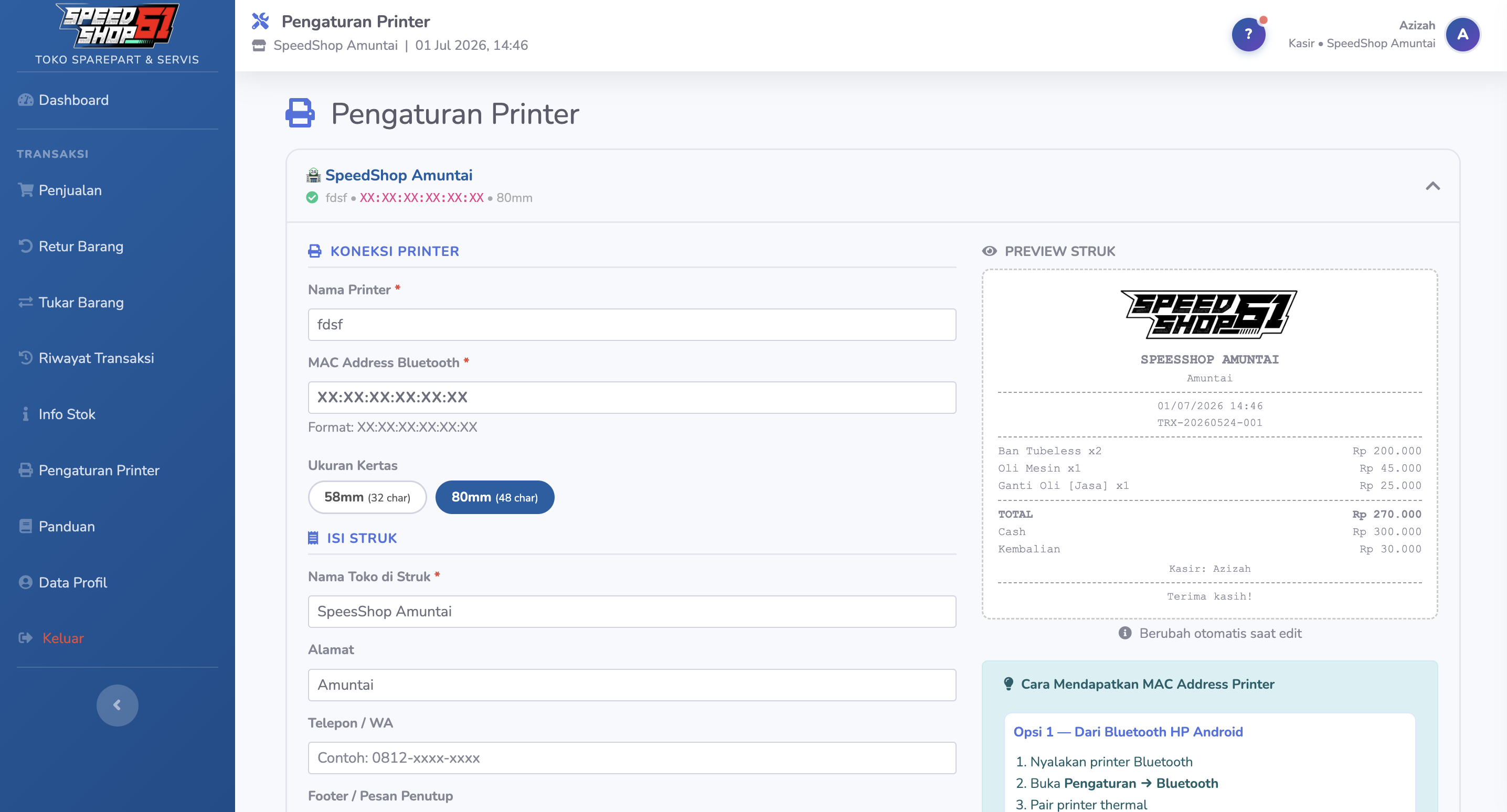Click the Telepon / WA input field
The image size is (1507, 812).
click(x=632, y=757)
